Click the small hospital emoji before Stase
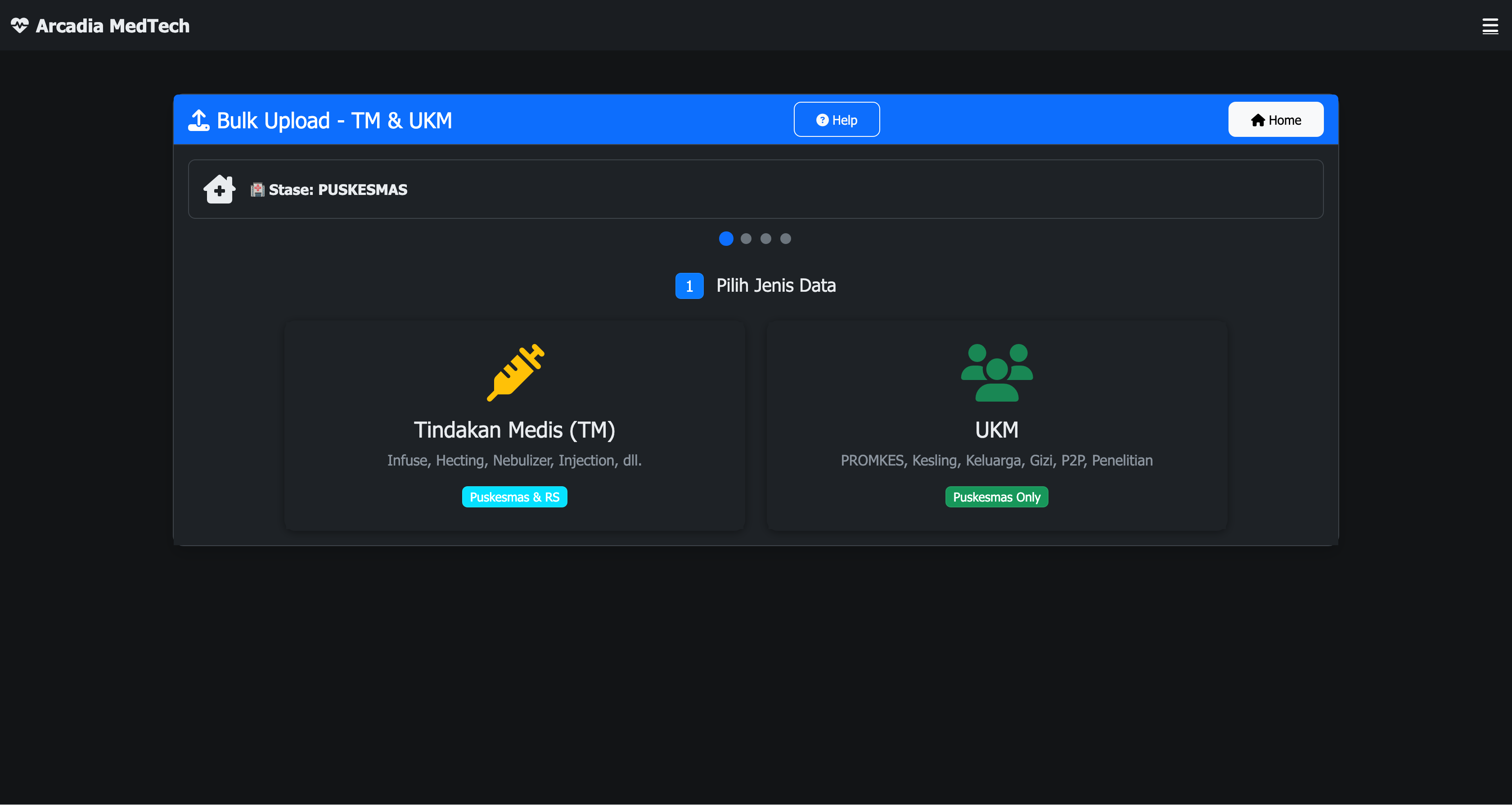 click(257, 190)
